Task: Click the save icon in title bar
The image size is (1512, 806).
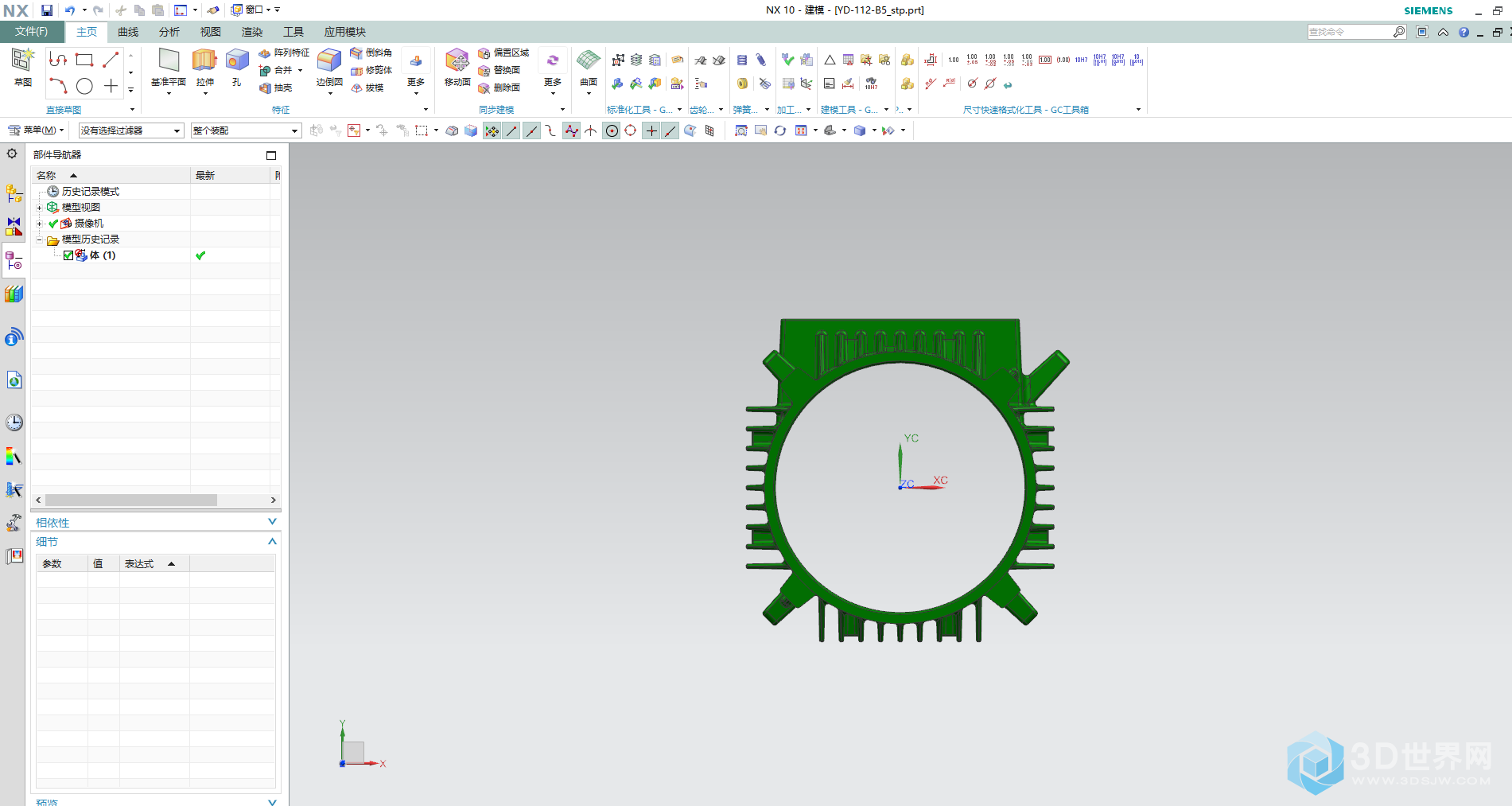Action: click(x=47, y=10)
